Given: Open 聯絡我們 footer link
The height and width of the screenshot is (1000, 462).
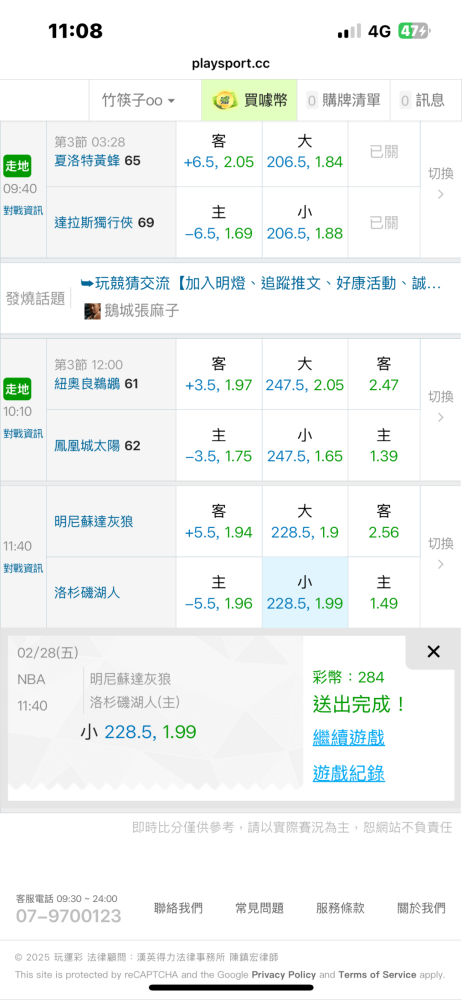Looking at the screenshot, I should pos(178,908).
